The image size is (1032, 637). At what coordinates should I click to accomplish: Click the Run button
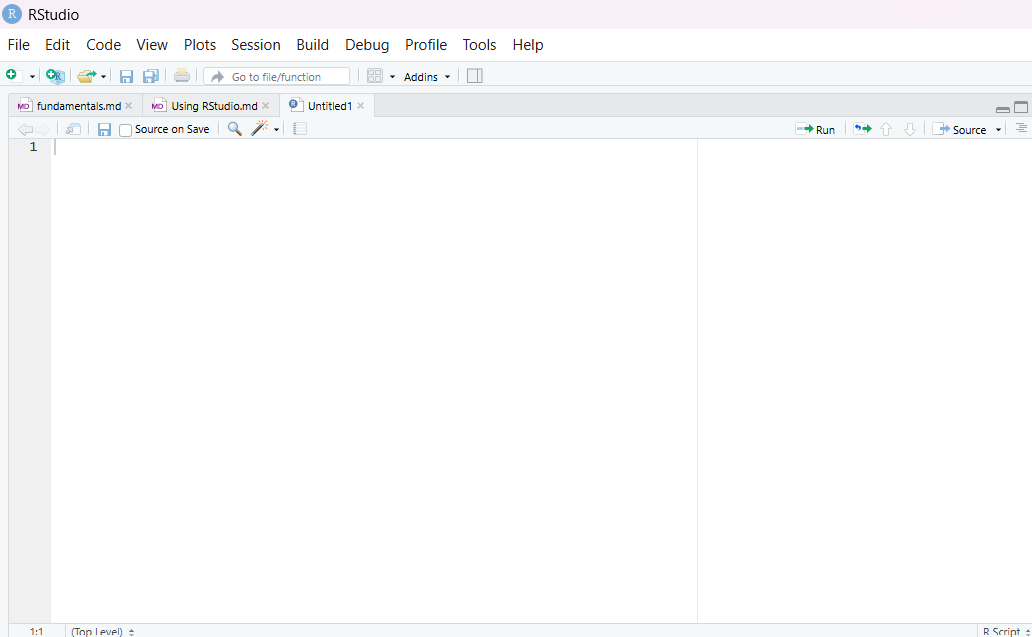click(815, 130)
